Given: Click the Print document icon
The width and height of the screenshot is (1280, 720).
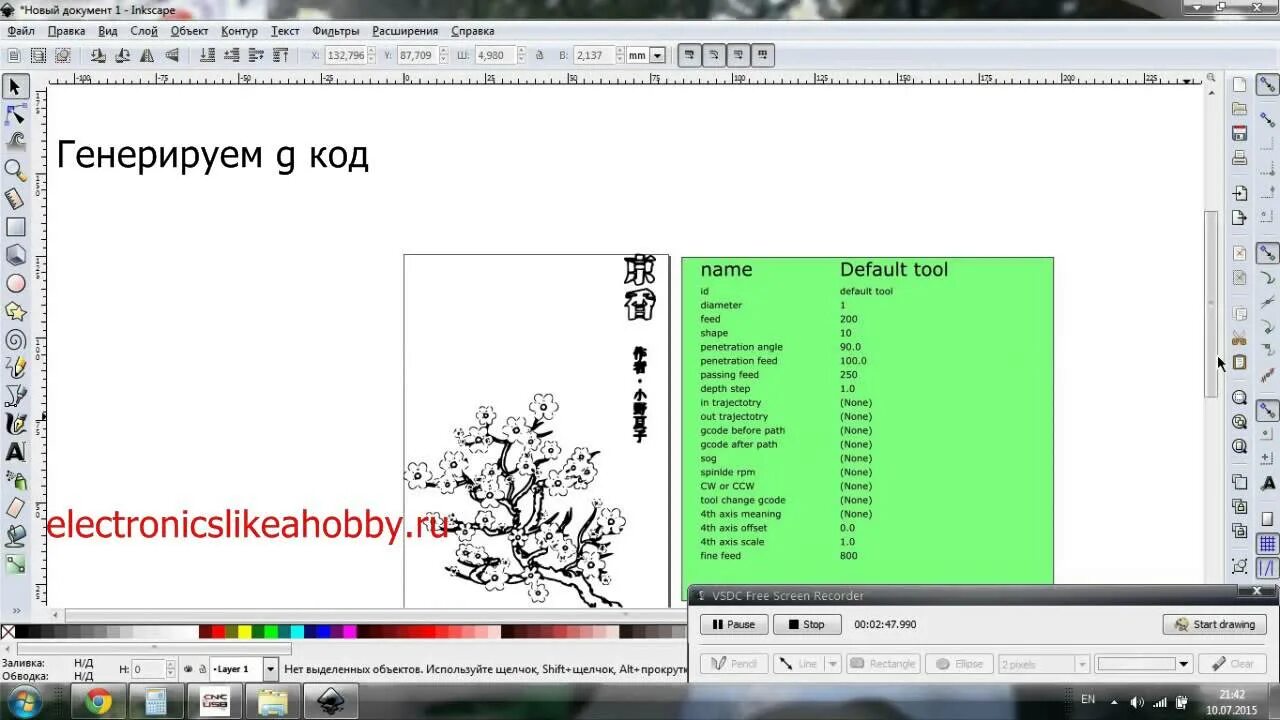Looking at the screenshot, I should 1239,158.
